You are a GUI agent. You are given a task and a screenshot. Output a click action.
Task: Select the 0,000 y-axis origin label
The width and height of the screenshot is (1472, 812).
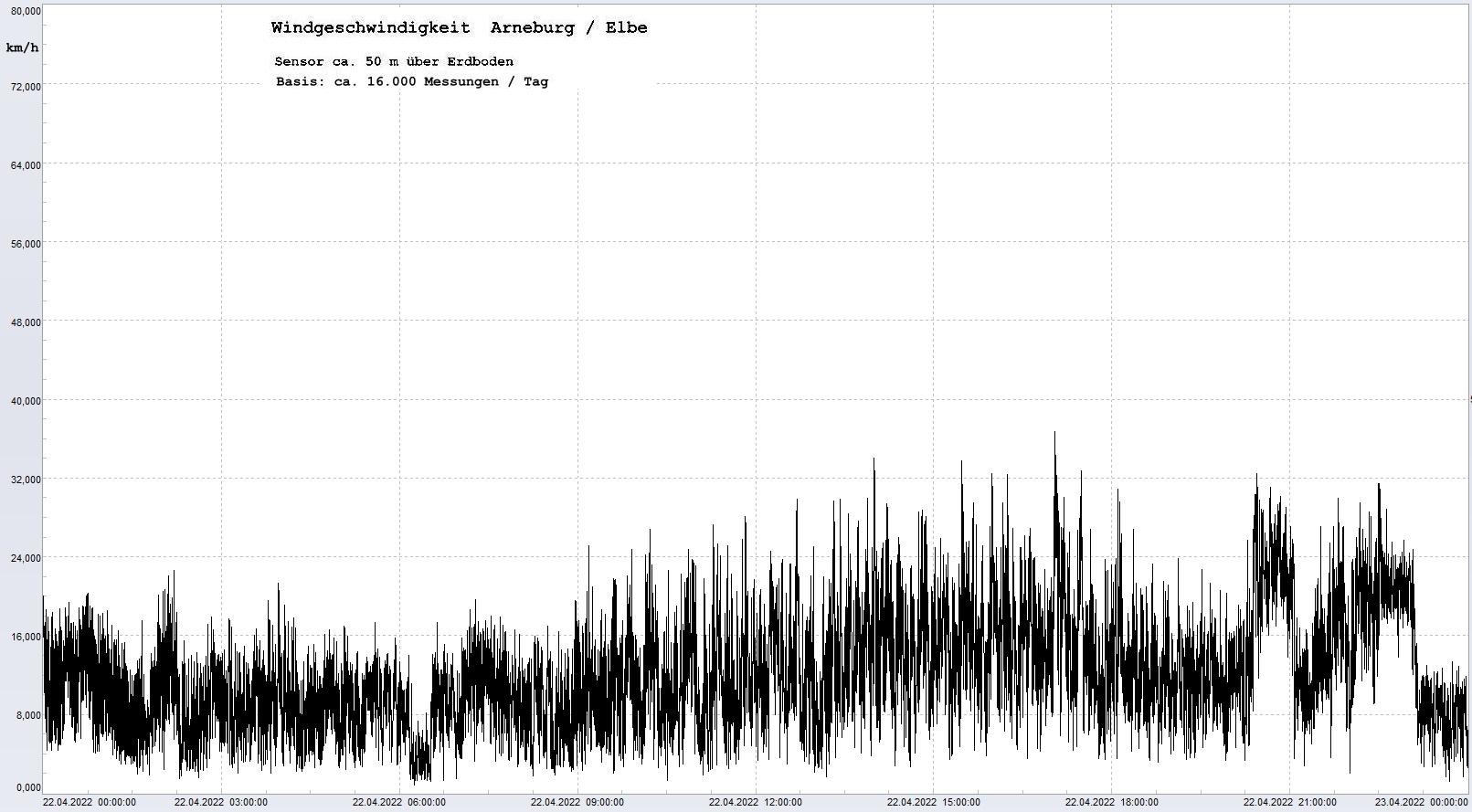pos(27,787)
